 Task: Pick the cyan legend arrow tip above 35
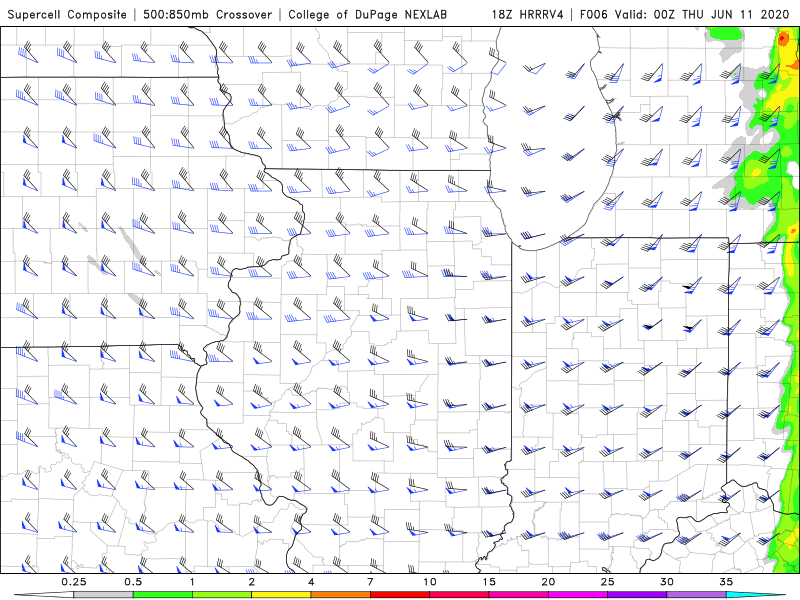pyautogui.click(x=755, y=595)
